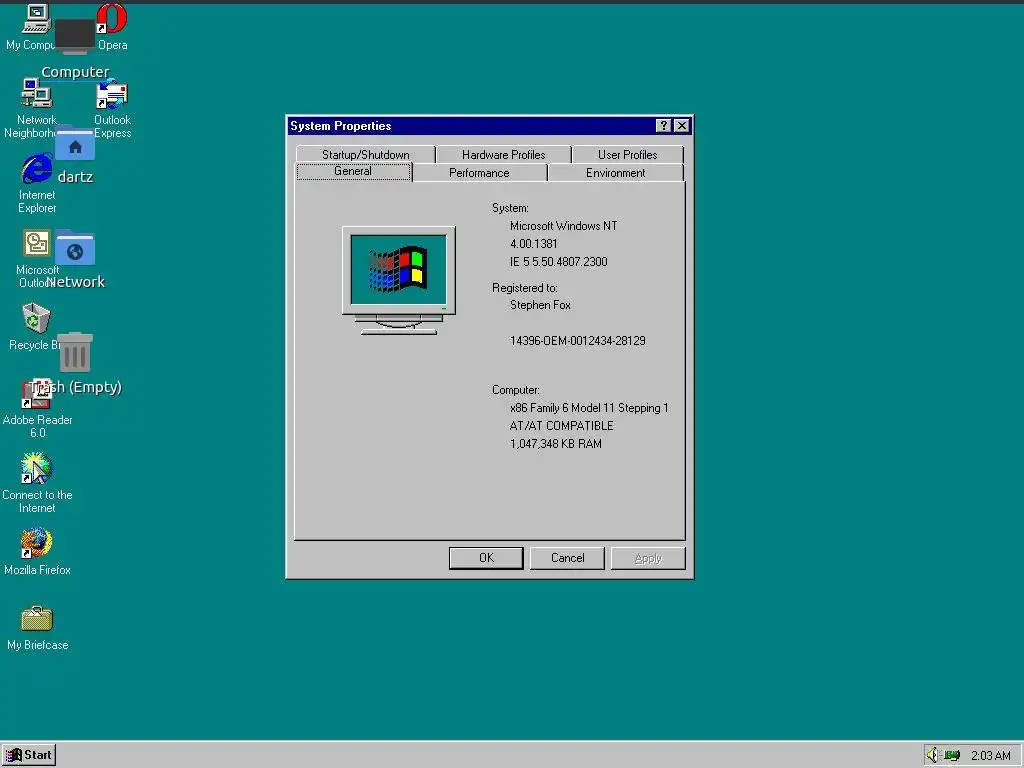This screenshot has height=768, width=1024.
Task: Open the dartz home folder icon
Action: (75, 143)
